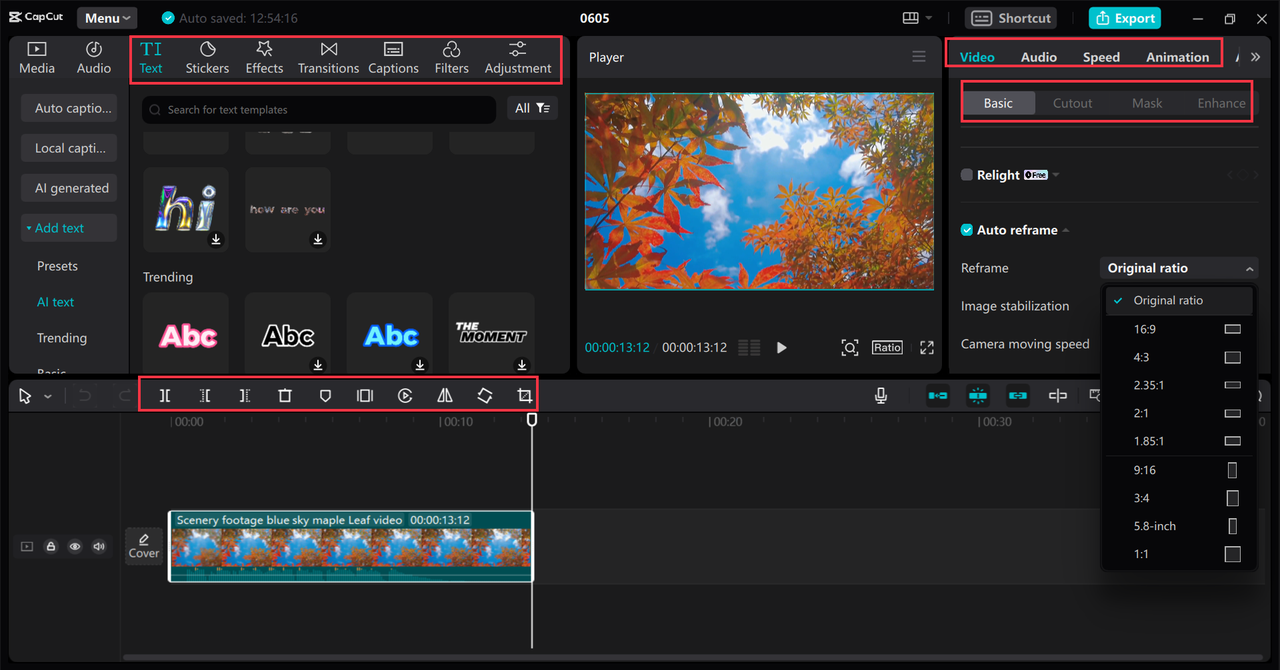The image size is (1280, 670).
Task: Click the AI generated button
Action: (69, 188)
